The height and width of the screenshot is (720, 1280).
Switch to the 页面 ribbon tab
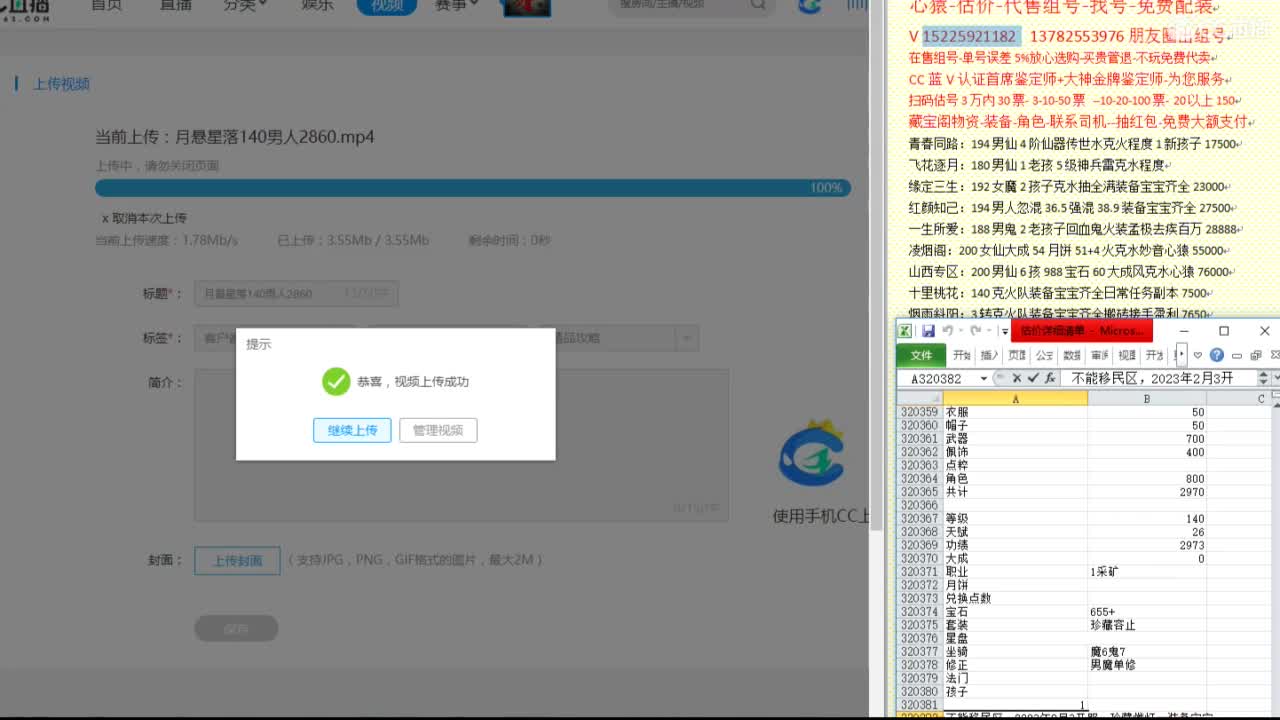1017,355
